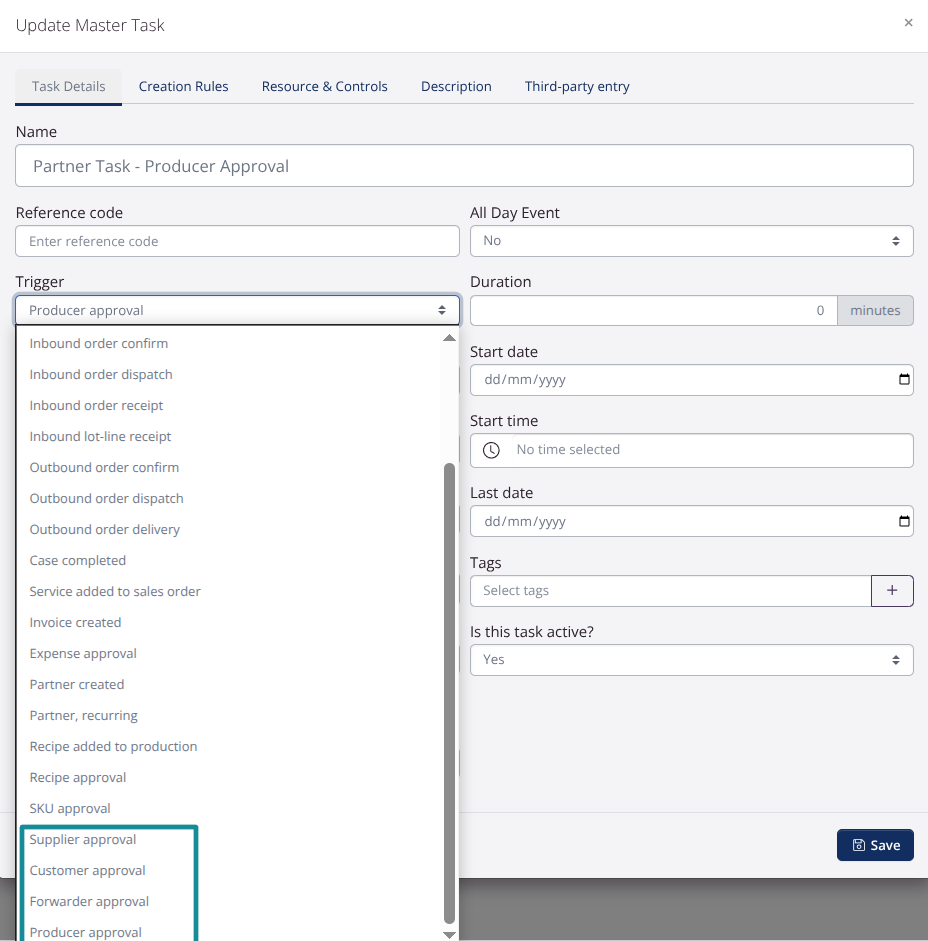Viewport: 928px width, 941px height.
Task: Click the clock icon in Start time
Action: (491, 450)
